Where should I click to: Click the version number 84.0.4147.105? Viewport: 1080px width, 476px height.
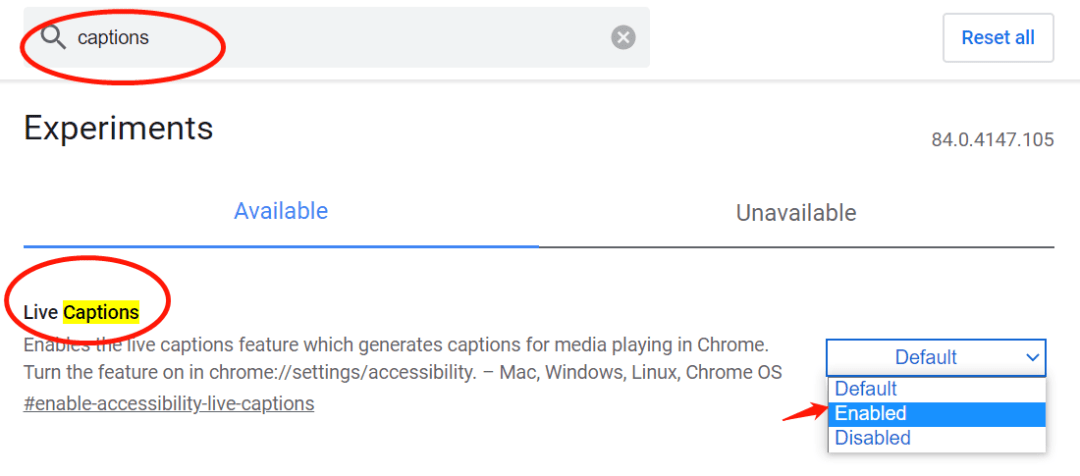point(992,140)
